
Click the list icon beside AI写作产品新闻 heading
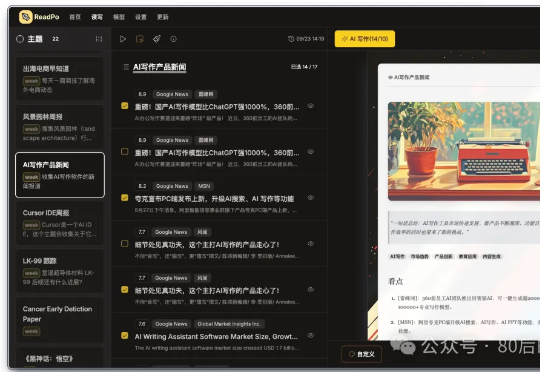click(x=126, y=67)
